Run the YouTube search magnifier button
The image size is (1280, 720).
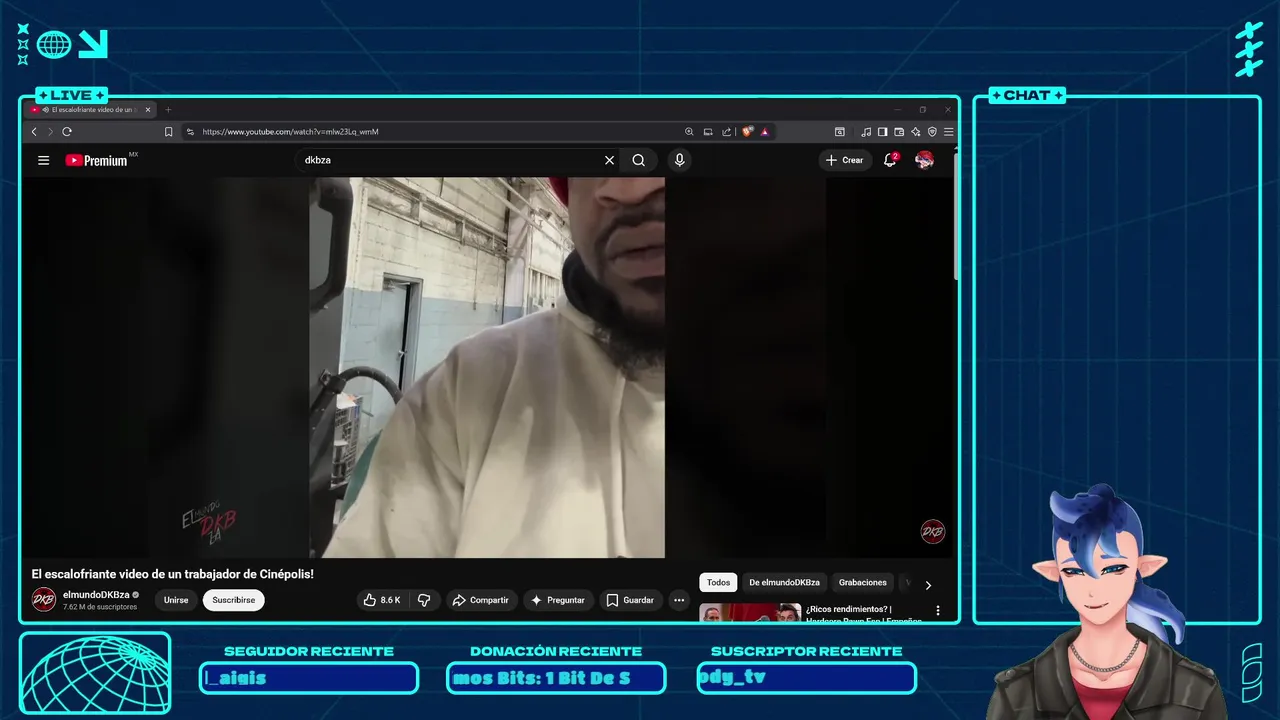pos(639,160)
